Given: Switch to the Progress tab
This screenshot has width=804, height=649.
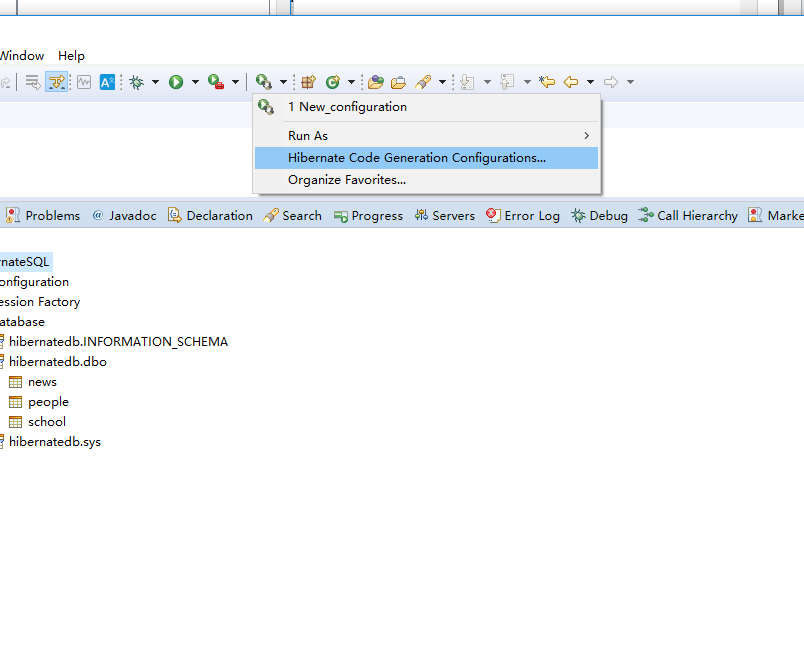Looking at the screenshot, I should tap(368, 216).
